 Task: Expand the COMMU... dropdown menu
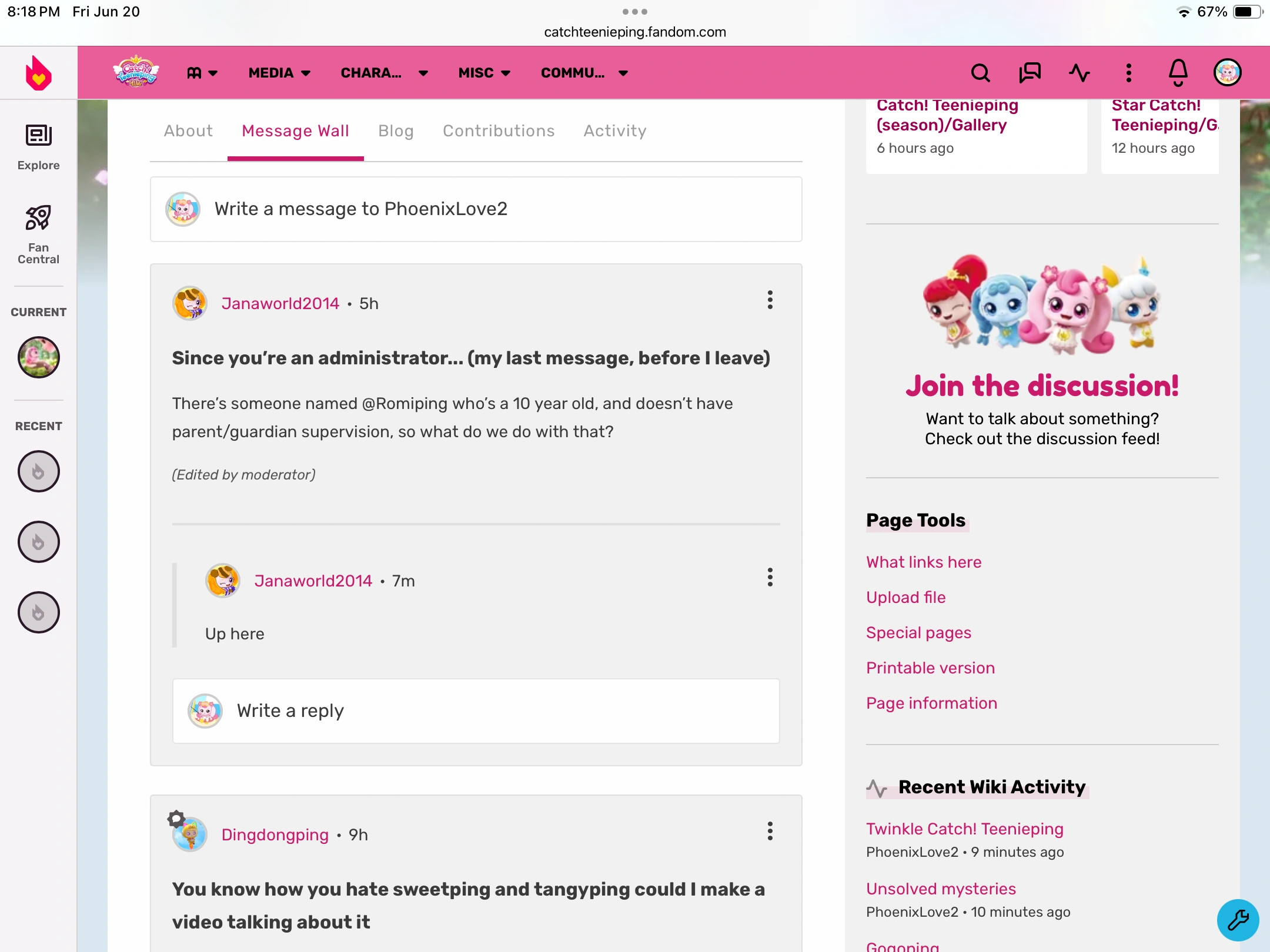click(x=584, y=73)
